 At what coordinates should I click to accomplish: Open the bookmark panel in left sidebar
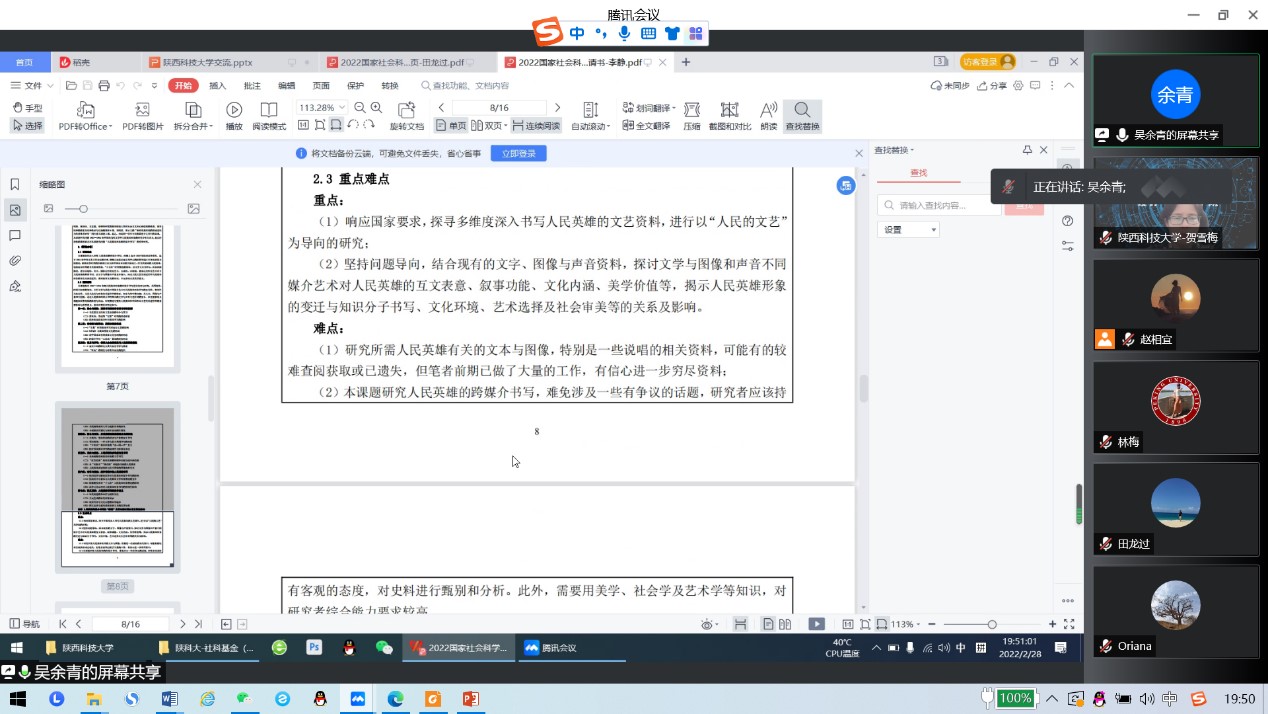click(x=15, y=184)
